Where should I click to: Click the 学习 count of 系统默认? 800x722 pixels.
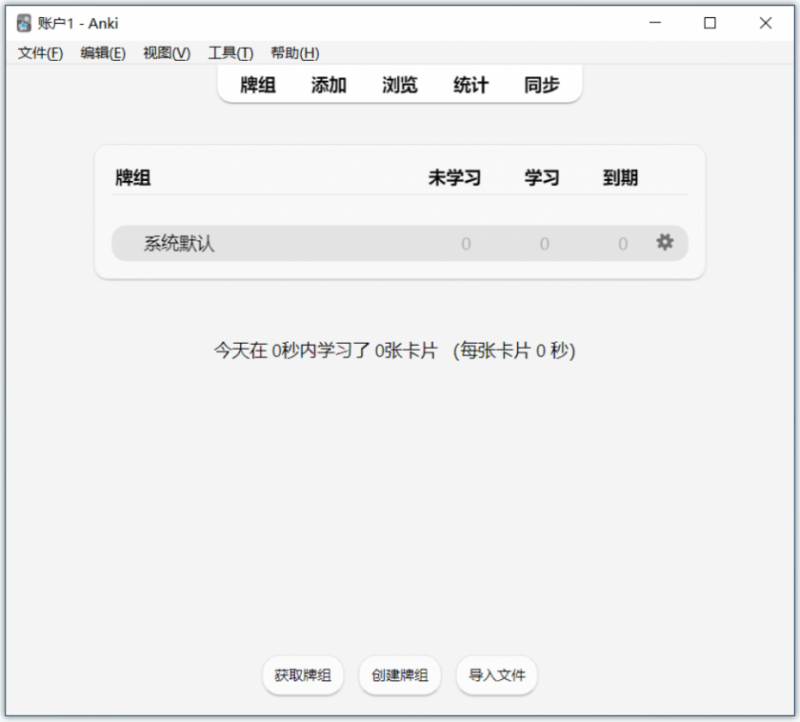[x=544, y=244]
